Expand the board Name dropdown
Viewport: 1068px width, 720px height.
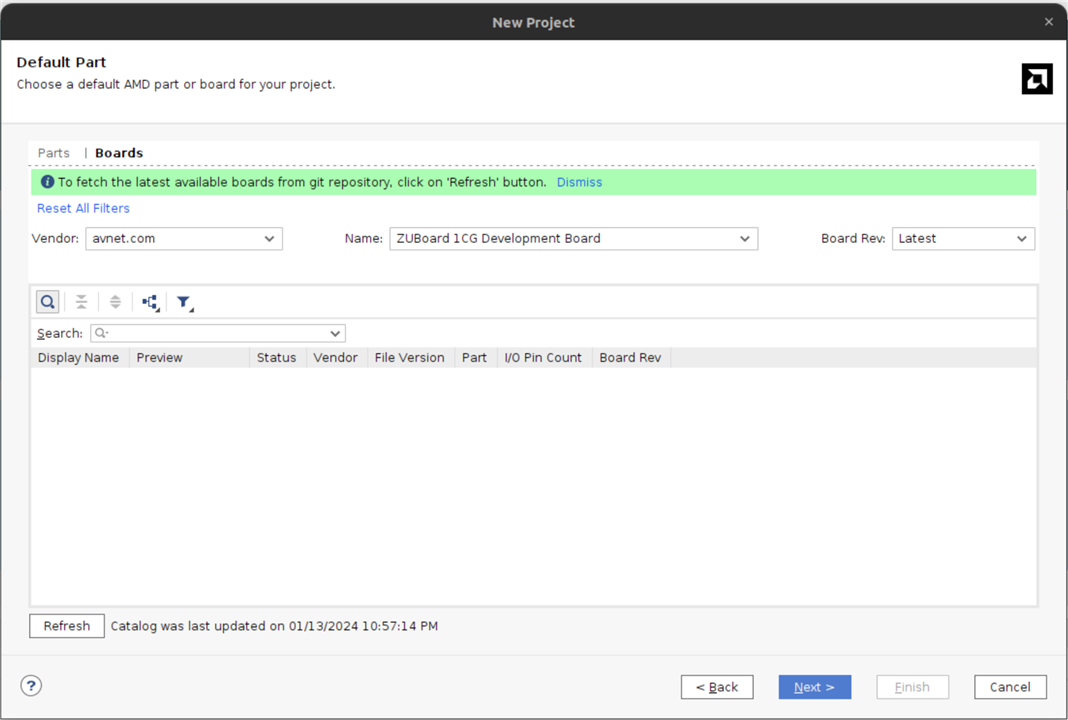tap(573, 239)
